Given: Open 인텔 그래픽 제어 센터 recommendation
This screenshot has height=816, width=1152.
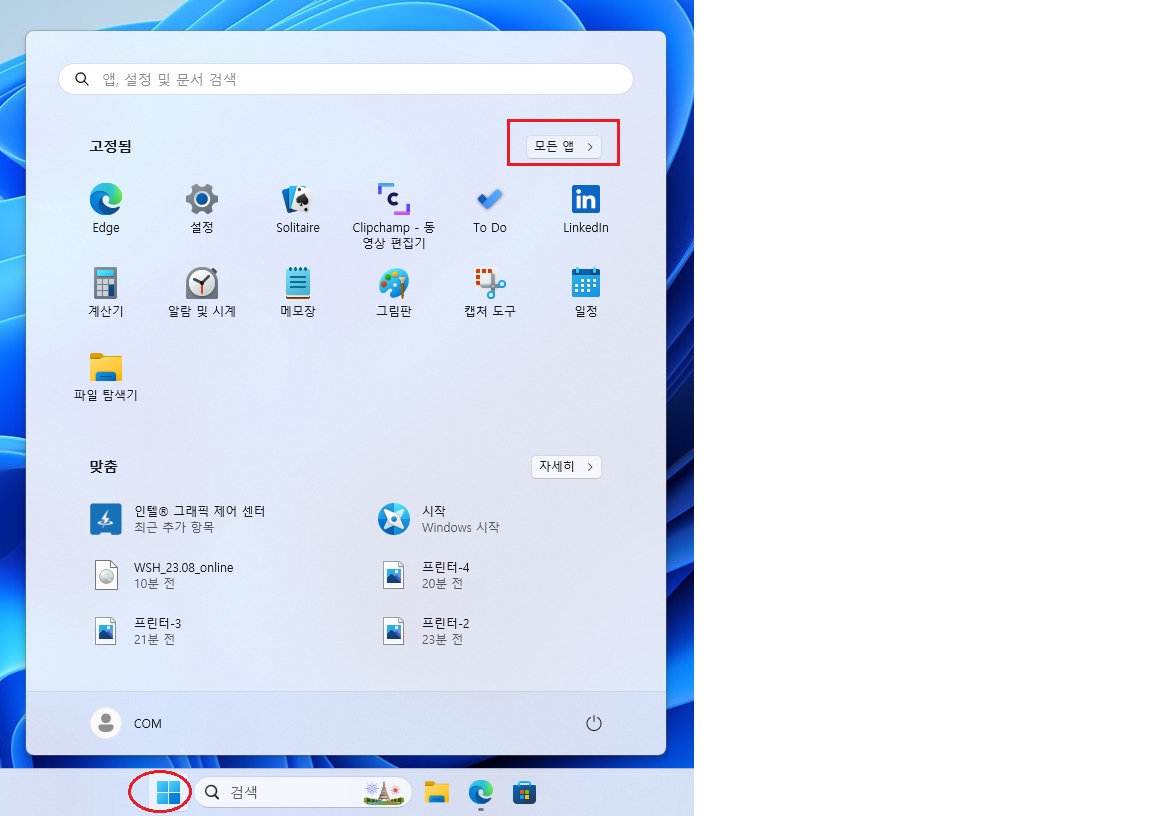Looking at the screenshot, I should [198, 518].
